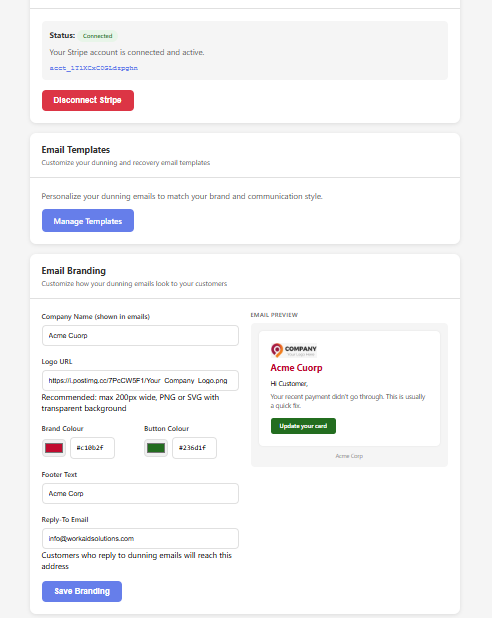The height and width of the screenshot is (618, 492).
Task: Open the Brand Colour swatch picker
Action: (54, 448)
